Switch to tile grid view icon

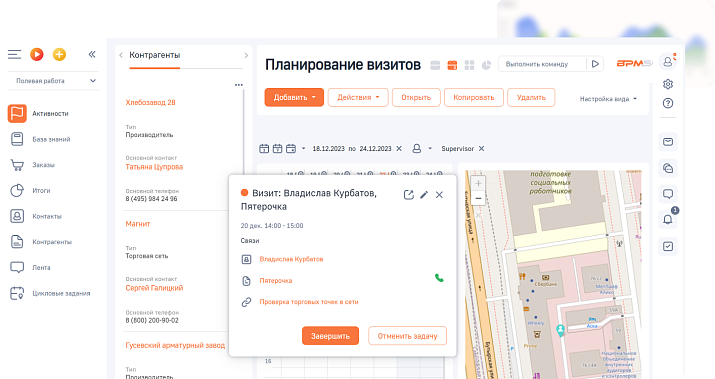tap(469, 65)
